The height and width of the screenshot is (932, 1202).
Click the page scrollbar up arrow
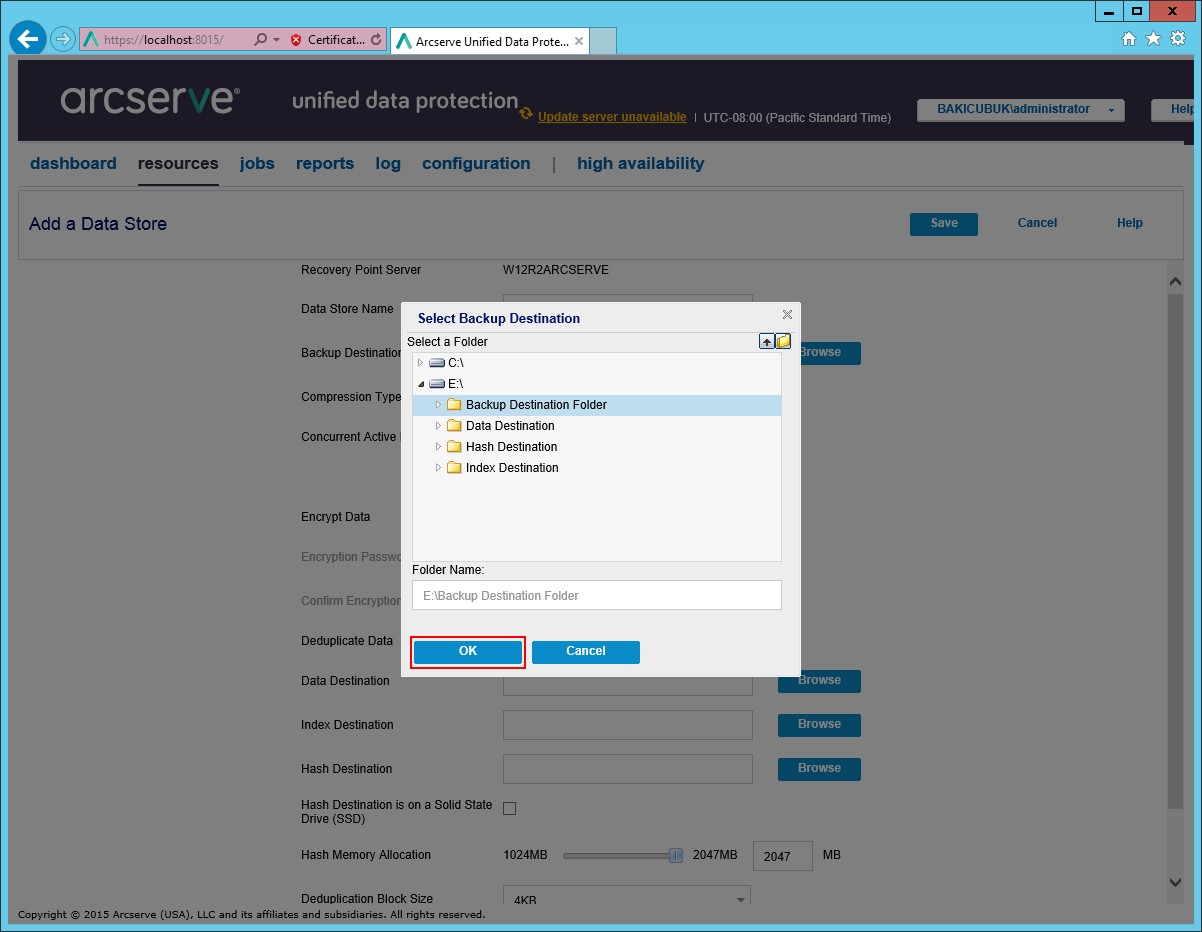click(1175, 283)
